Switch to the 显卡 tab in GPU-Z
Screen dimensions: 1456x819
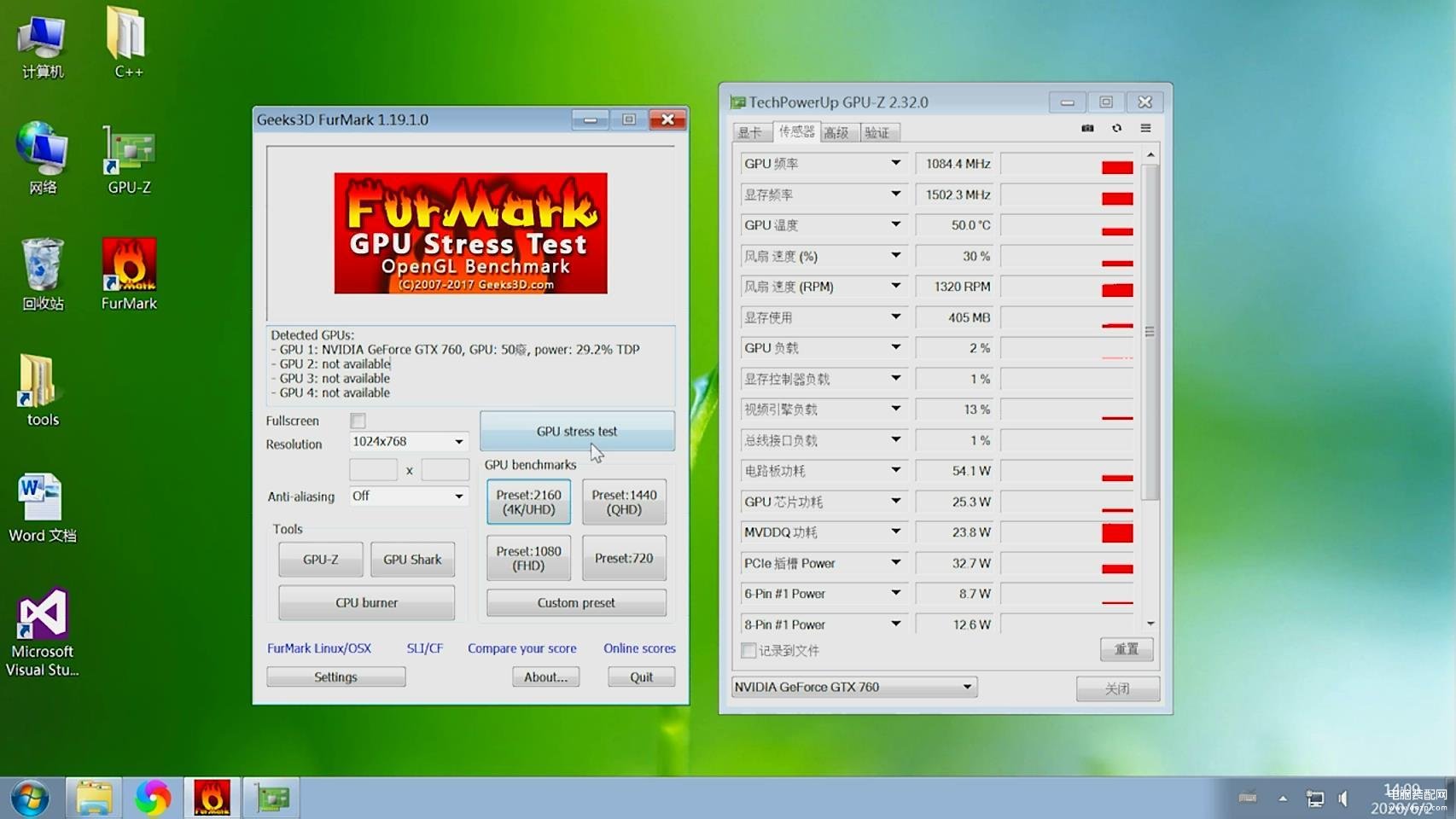point(750,132)
